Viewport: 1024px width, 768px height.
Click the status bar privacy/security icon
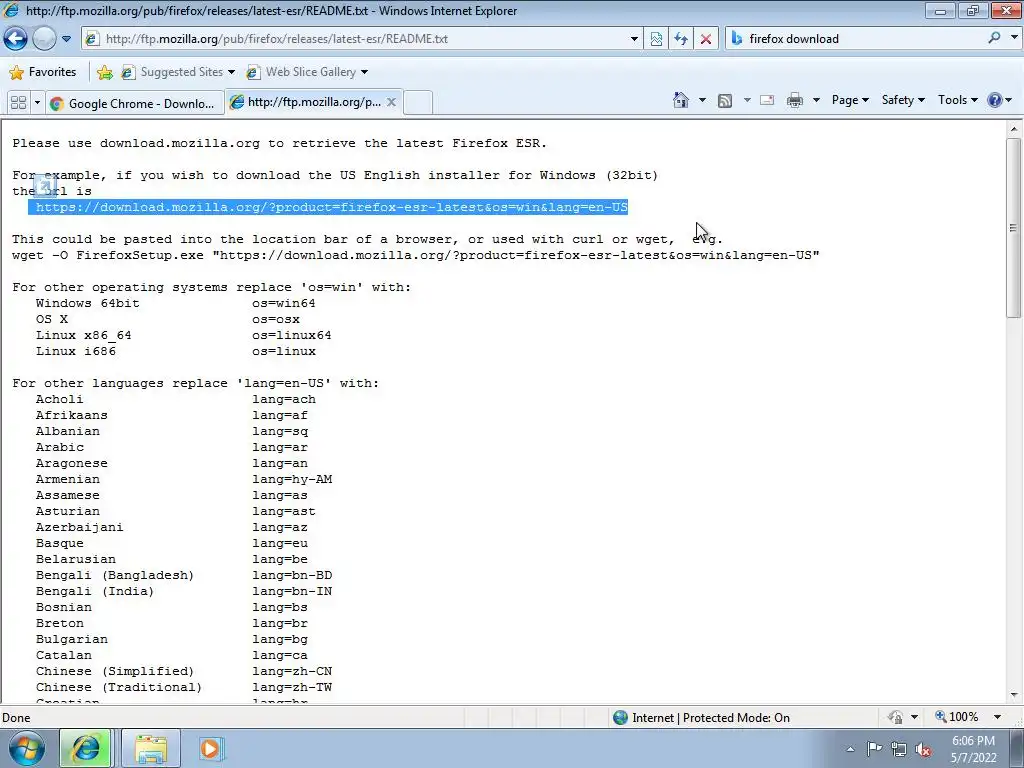click(895, 717)
